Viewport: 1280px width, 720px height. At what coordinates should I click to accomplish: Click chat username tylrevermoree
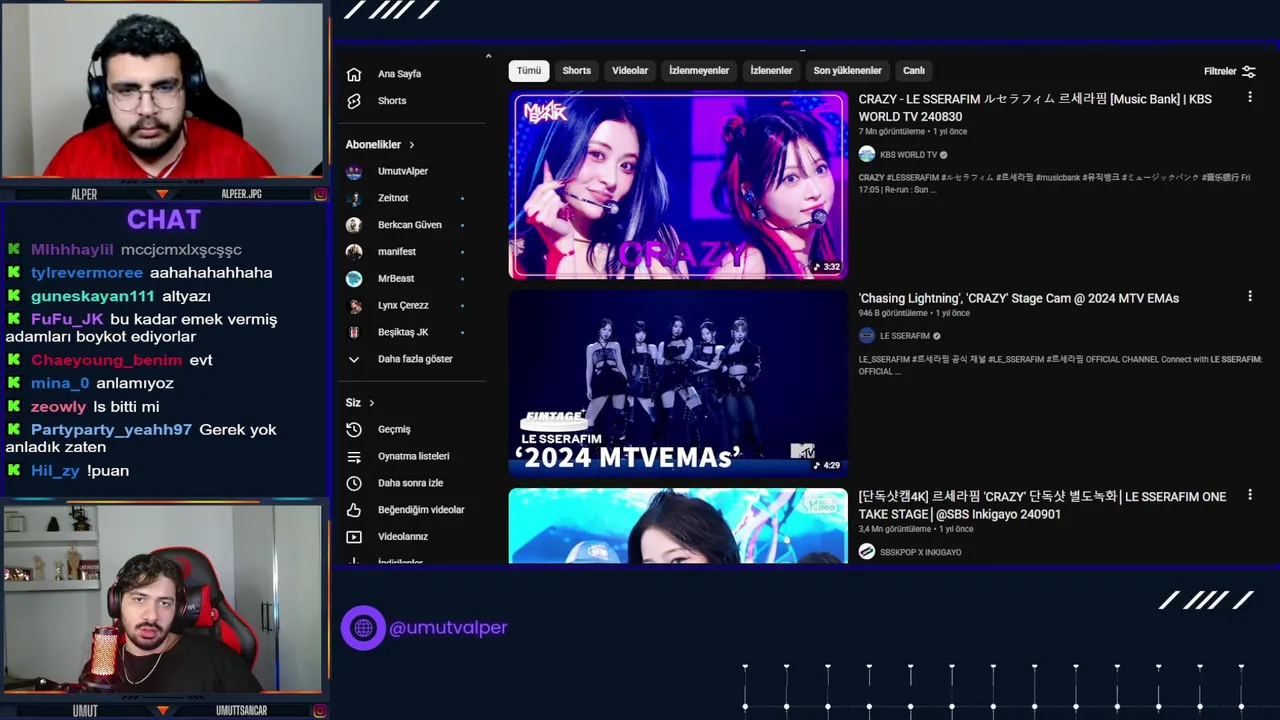coord(87,273)
